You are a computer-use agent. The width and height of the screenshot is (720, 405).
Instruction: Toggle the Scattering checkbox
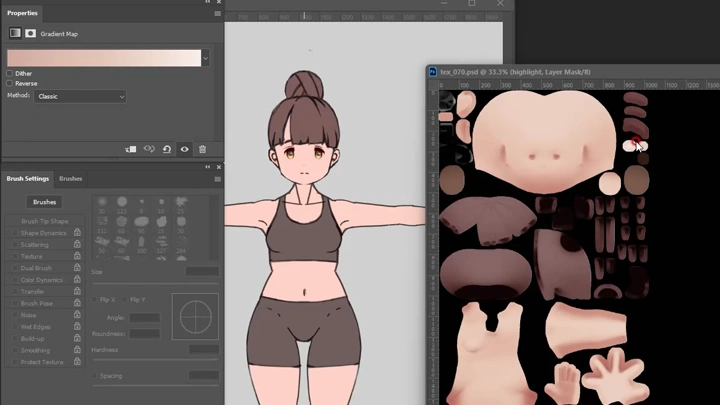pyautogui.click(x=15, y=245)
